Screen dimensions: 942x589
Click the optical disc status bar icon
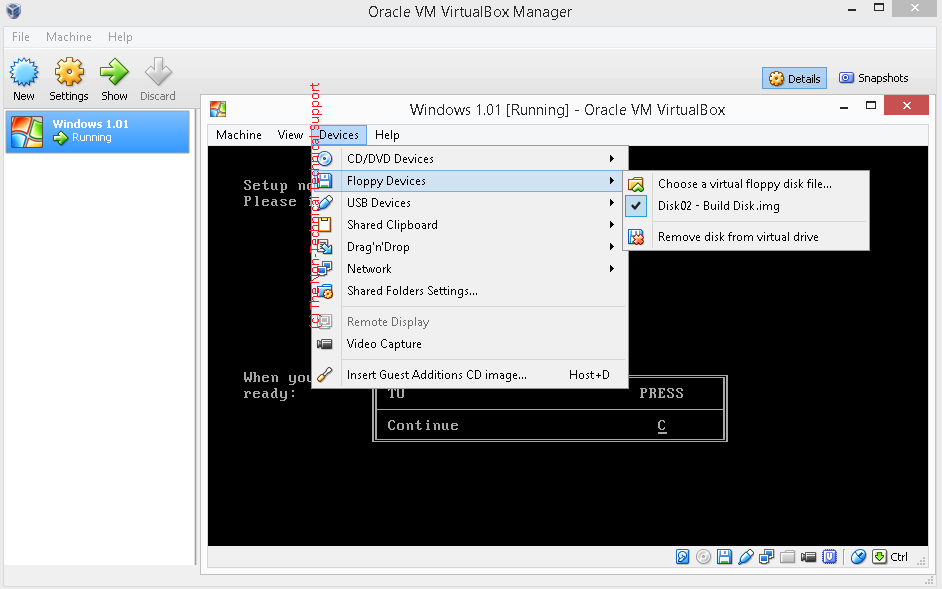[x=703, y=557]
